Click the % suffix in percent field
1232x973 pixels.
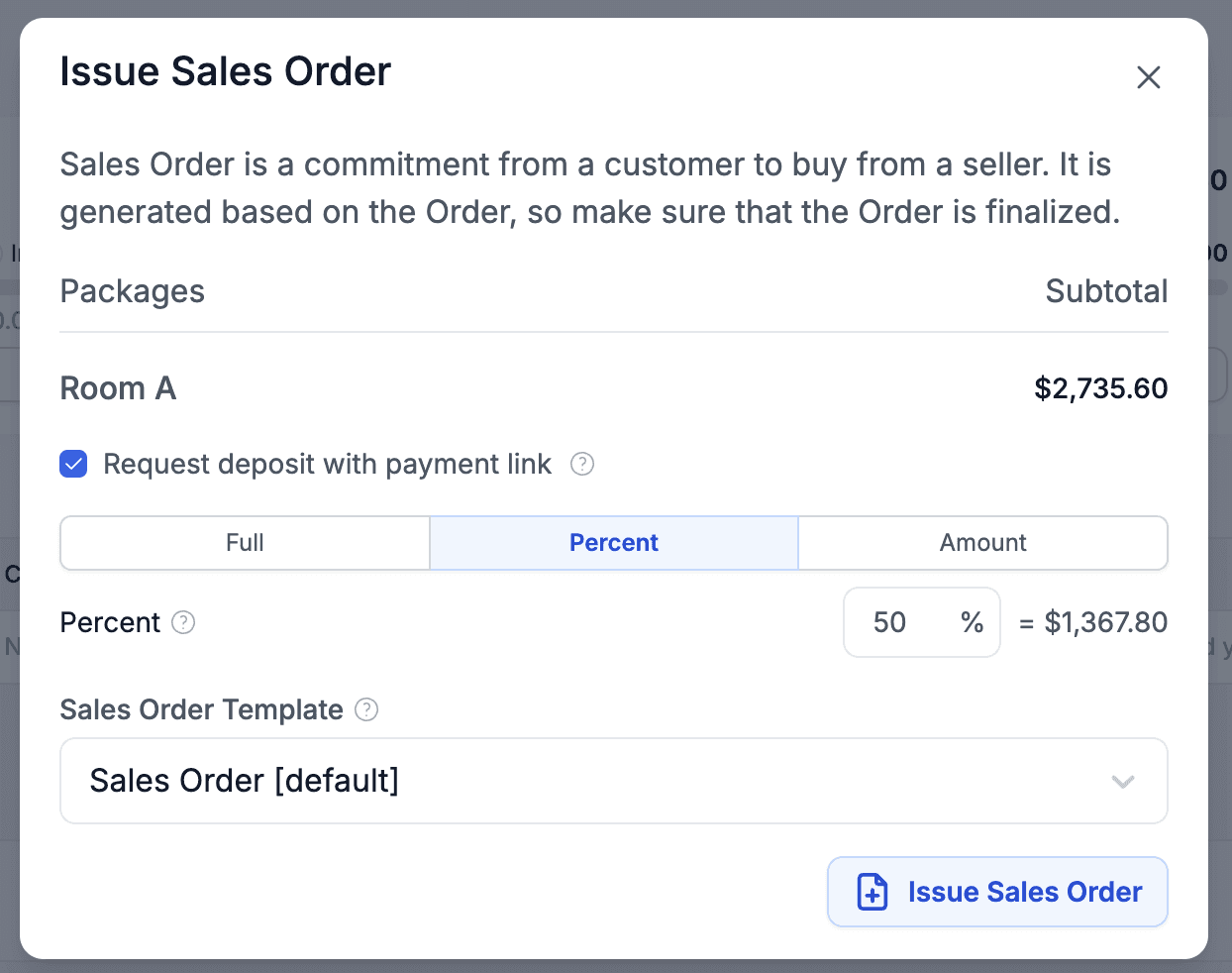pyautogui.click(x=972, y=622)
